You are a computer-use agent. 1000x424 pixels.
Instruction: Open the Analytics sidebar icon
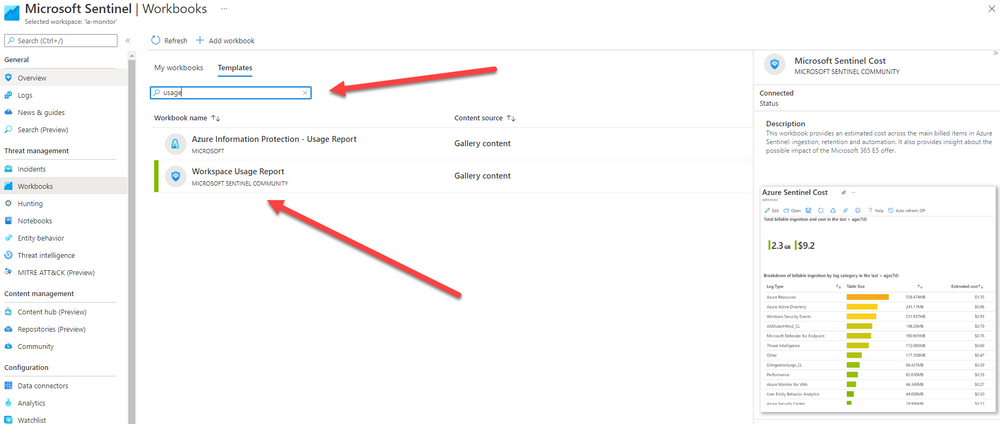tap(10, 403)
